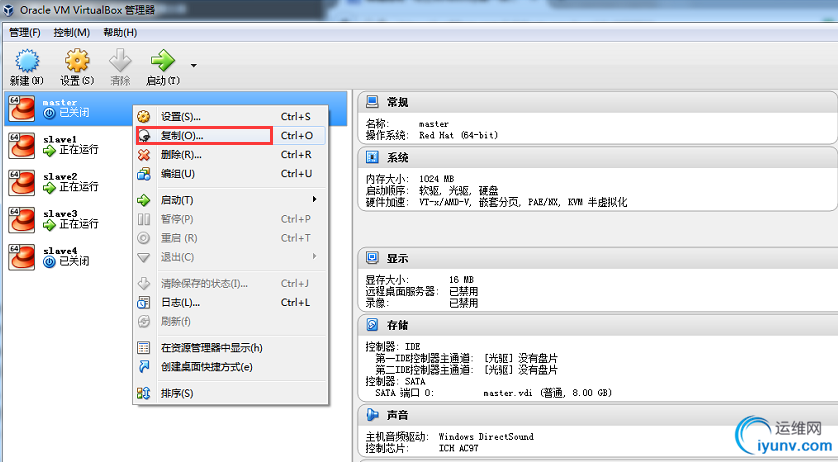The height and width of the screenshot is (462, 838).
Task: Click 暂停(P) context menu entry
Action: click(230, 219)
